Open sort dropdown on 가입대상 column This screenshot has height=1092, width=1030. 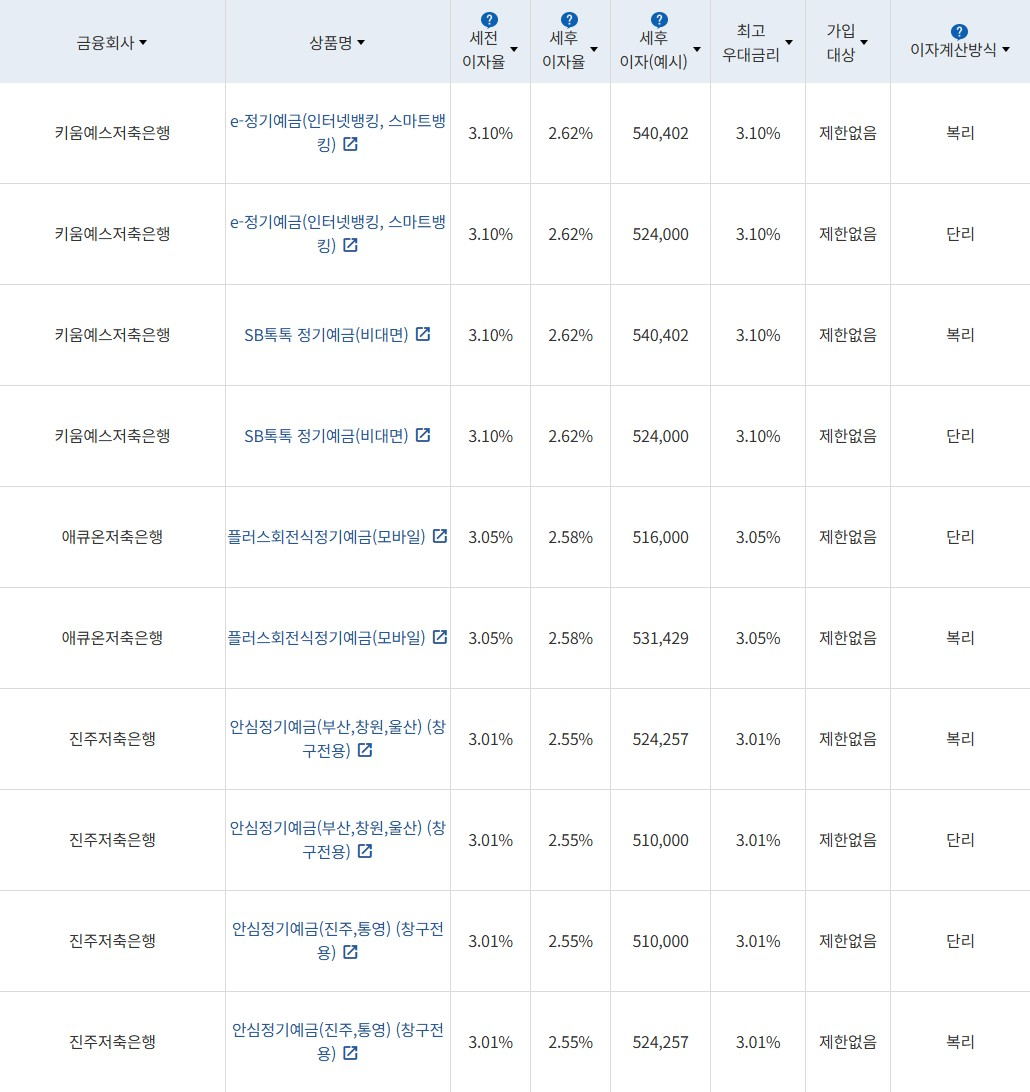coord(864,41)
